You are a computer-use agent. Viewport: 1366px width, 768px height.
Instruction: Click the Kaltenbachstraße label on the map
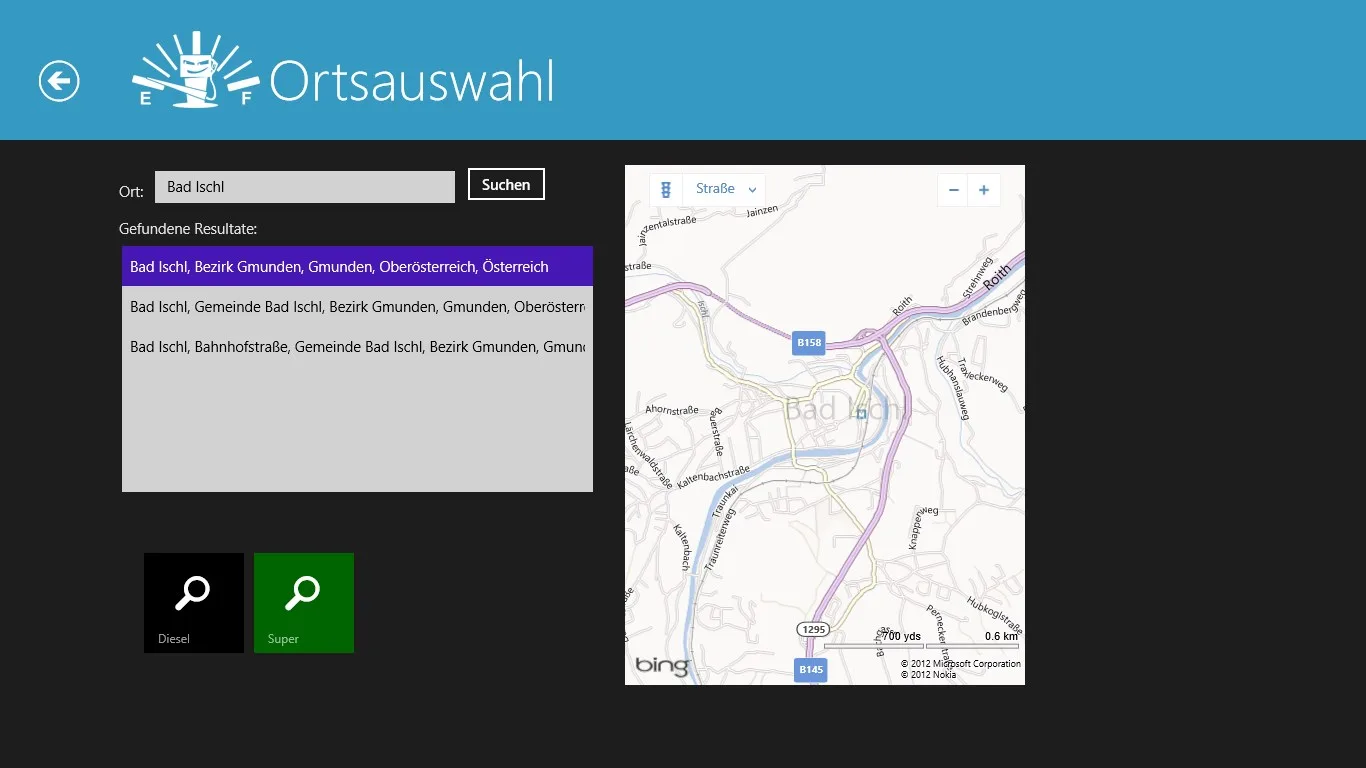(x=713, y=478)
